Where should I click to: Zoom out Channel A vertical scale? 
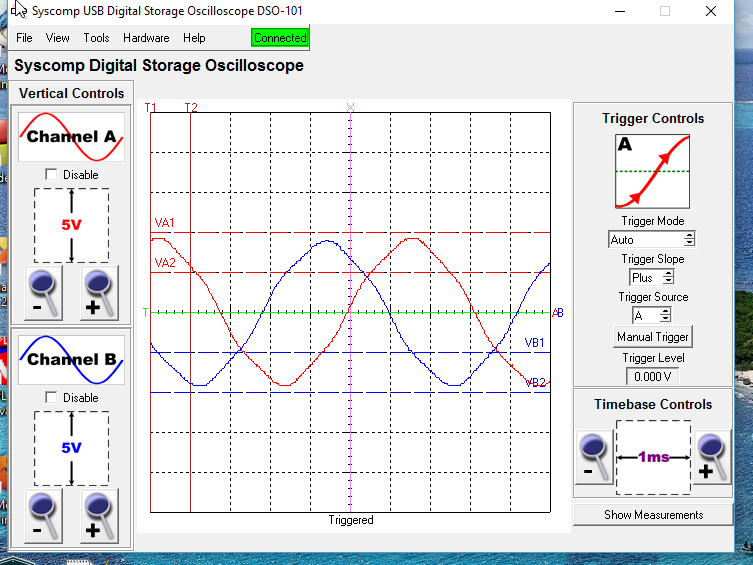click(44, 293)
